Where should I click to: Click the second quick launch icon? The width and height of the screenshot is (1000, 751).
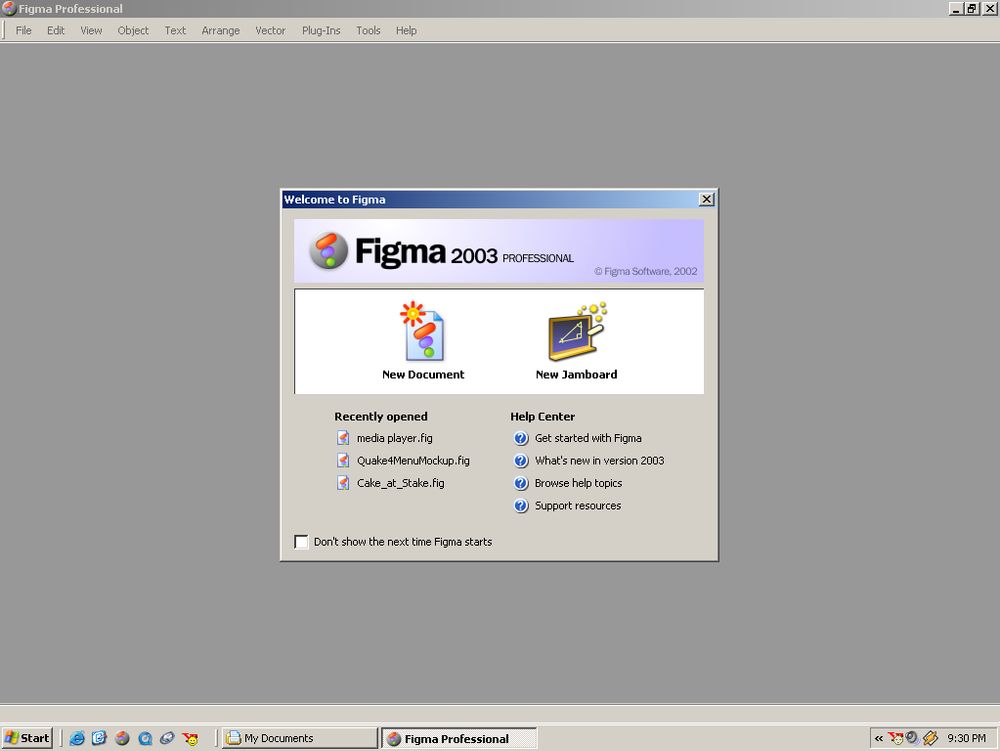click(x=99, y=738)
